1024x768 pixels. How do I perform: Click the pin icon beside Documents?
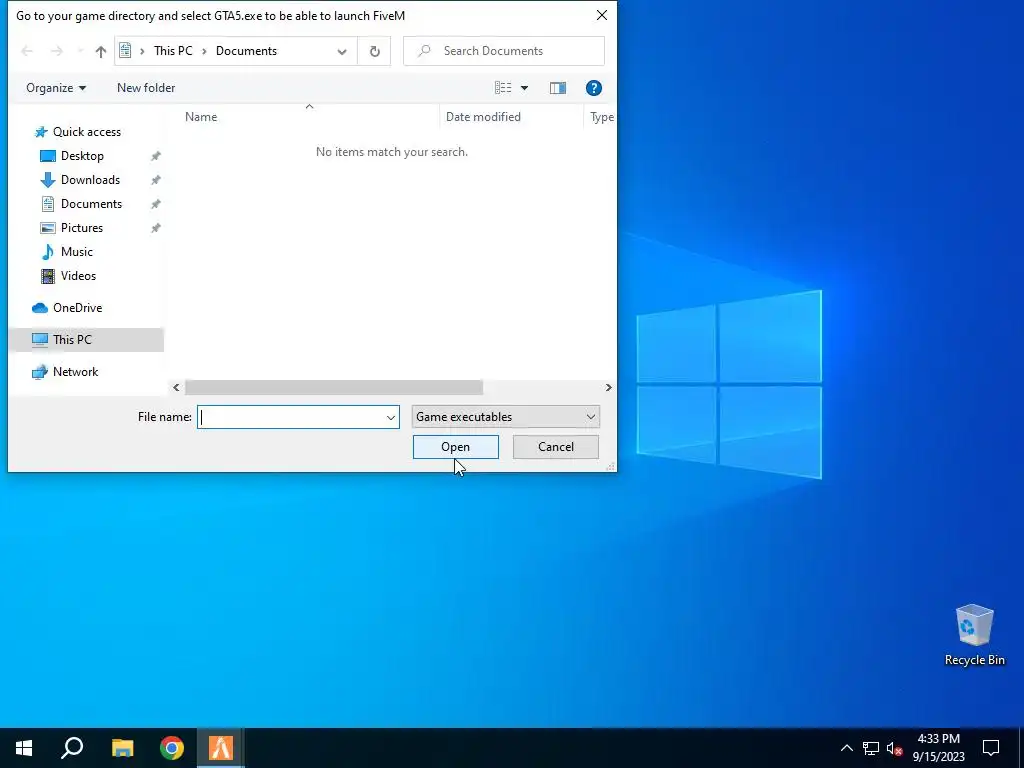[155, 204]
